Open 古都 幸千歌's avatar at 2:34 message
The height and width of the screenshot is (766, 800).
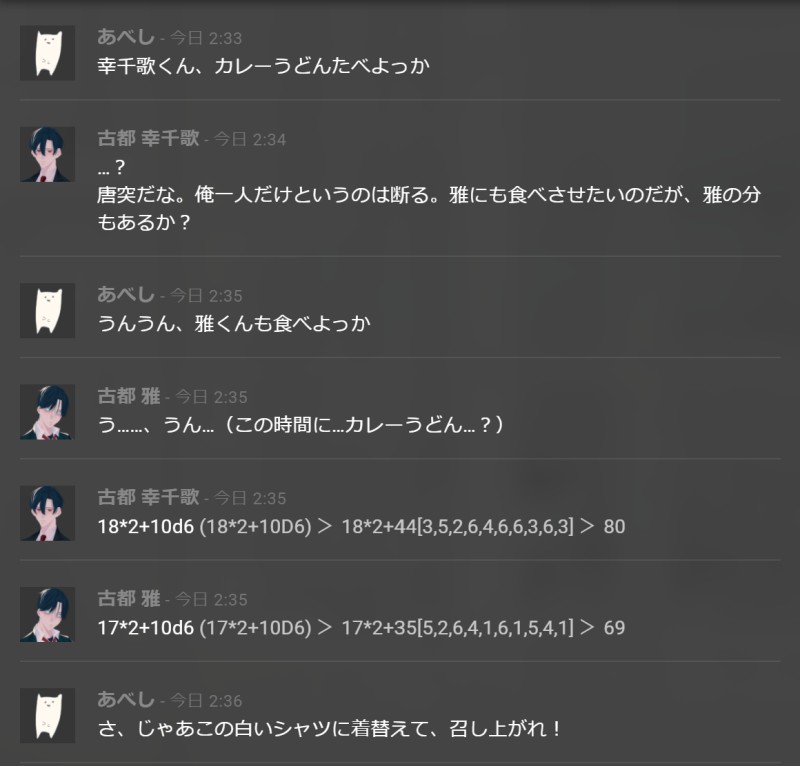tap(47, 154)
